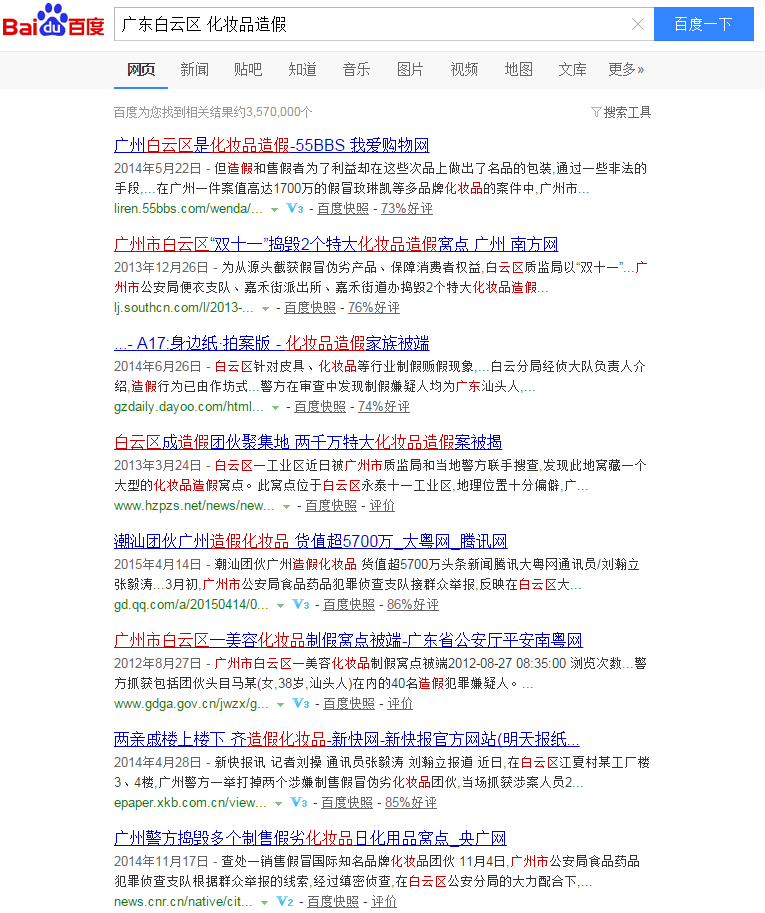
Task: Click the 百度一下 search button
Action: point(703,24)
